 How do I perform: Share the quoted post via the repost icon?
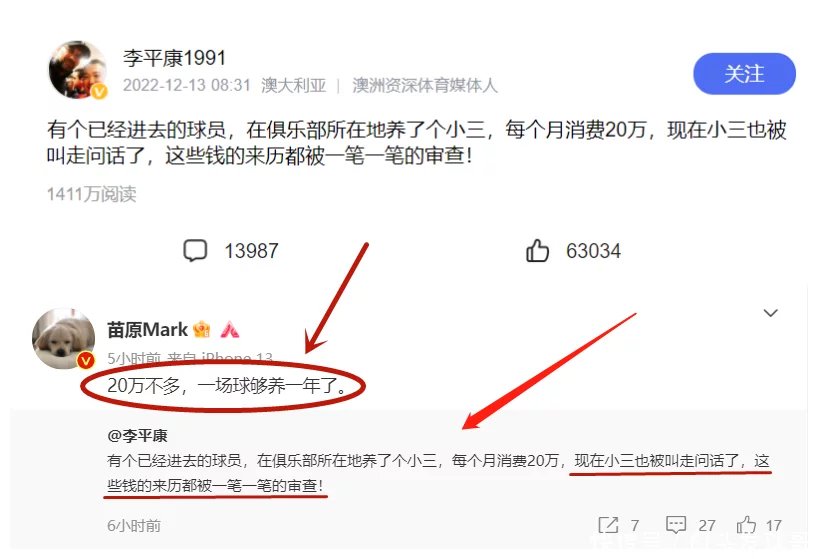(x=608, y=525)
